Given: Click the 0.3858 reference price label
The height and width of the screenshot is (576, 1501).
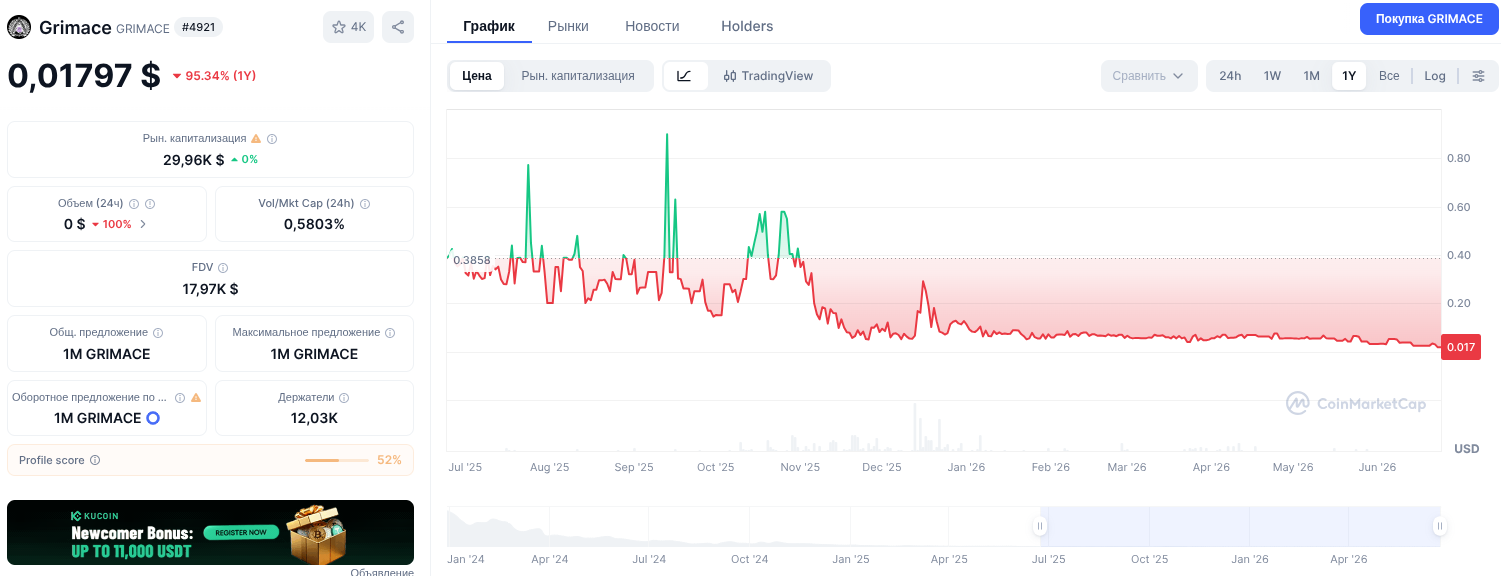Looking at the screenshot, I should (x=472, y=260).
